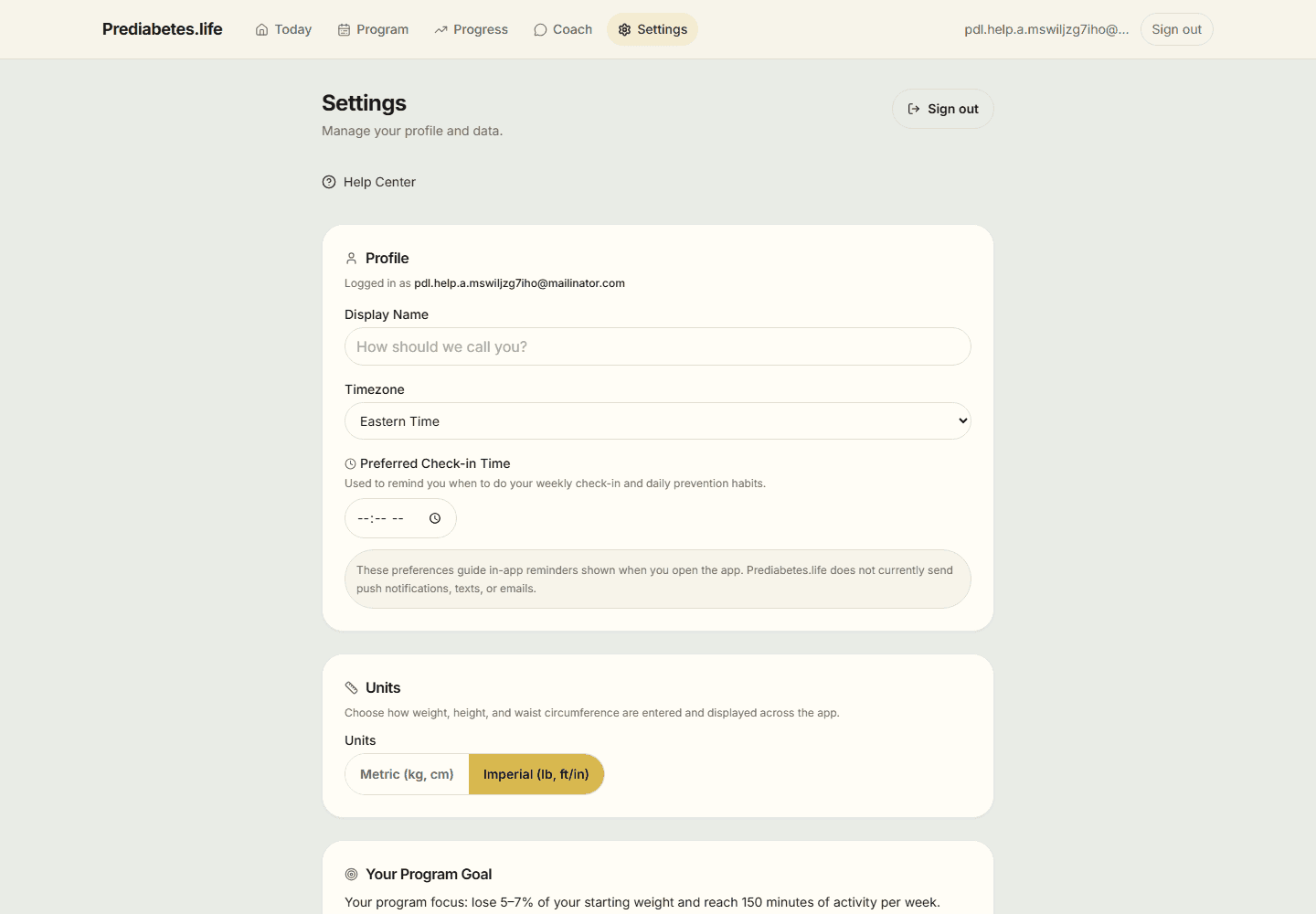Click the person icon next to Profile
Image resolution: width=1316 pixels, height=914 pixels.
[x=351, y=259]
